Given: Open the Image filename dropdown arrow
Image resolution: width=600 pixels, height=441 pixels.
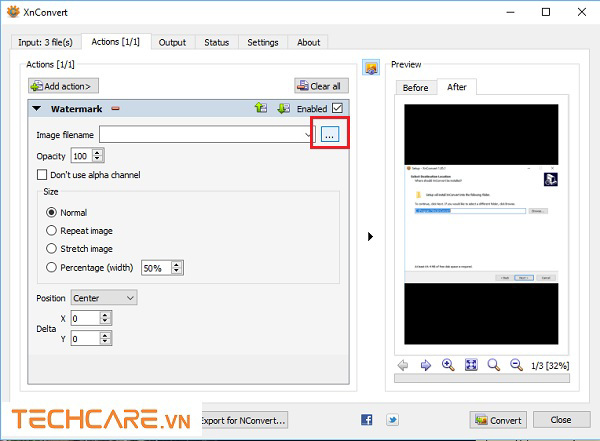Looking at the screenshot, I should pos(308,134).
